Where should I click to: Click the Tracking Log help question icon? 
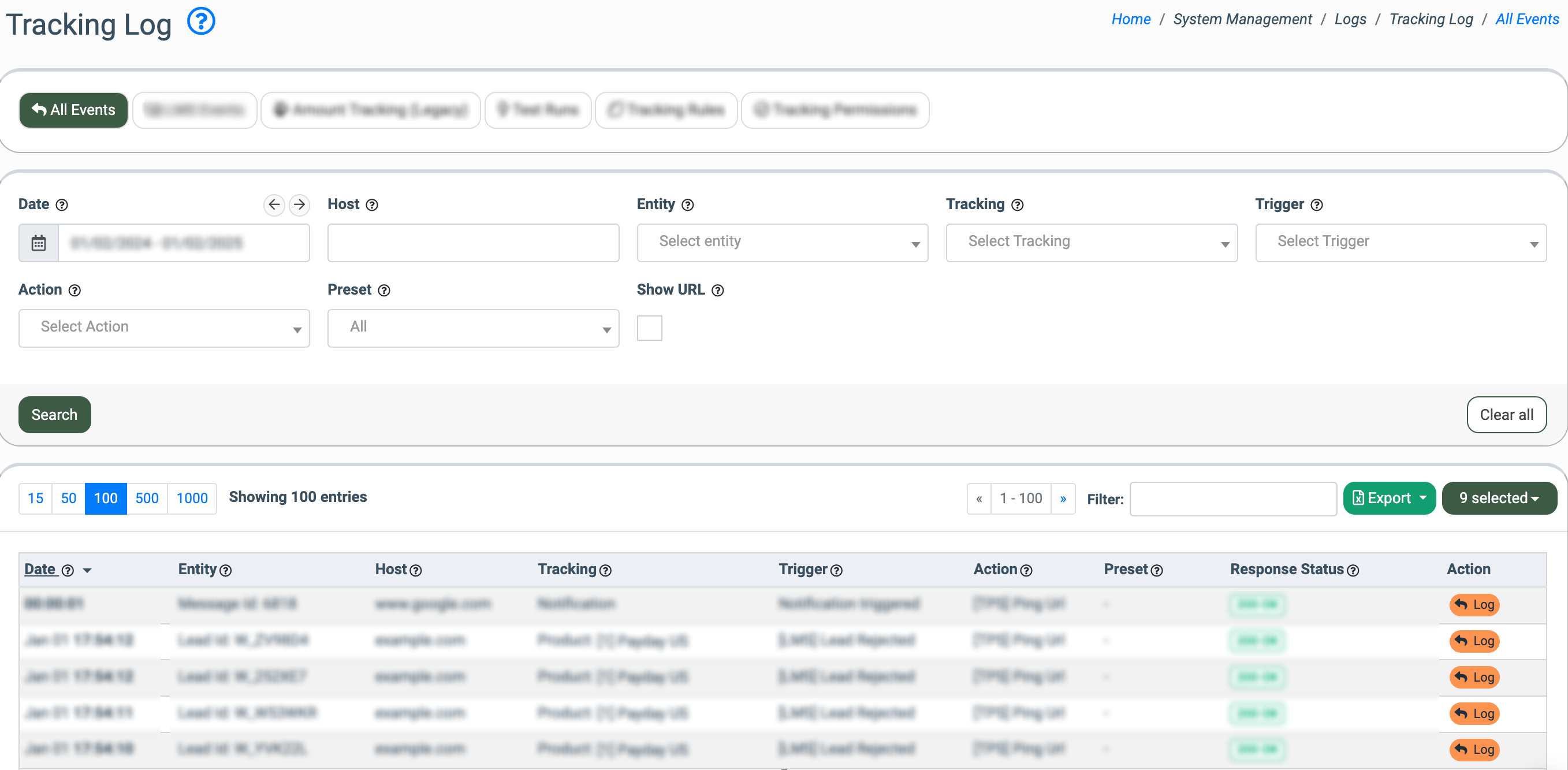click(201, 22)
